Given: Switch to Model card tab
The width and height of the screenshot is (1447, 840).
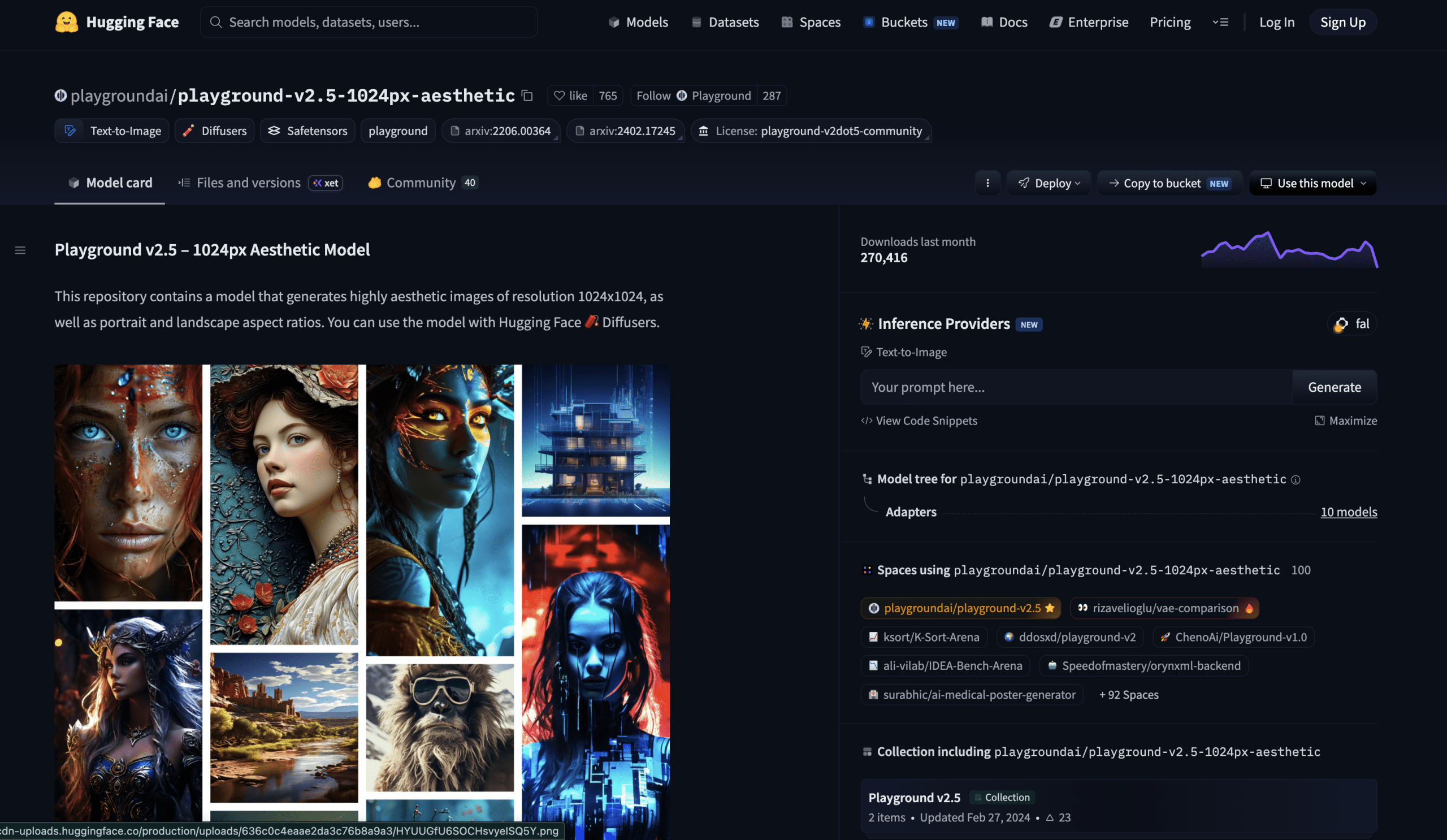Looking at the screenshot, I should (x=110, y=183).
